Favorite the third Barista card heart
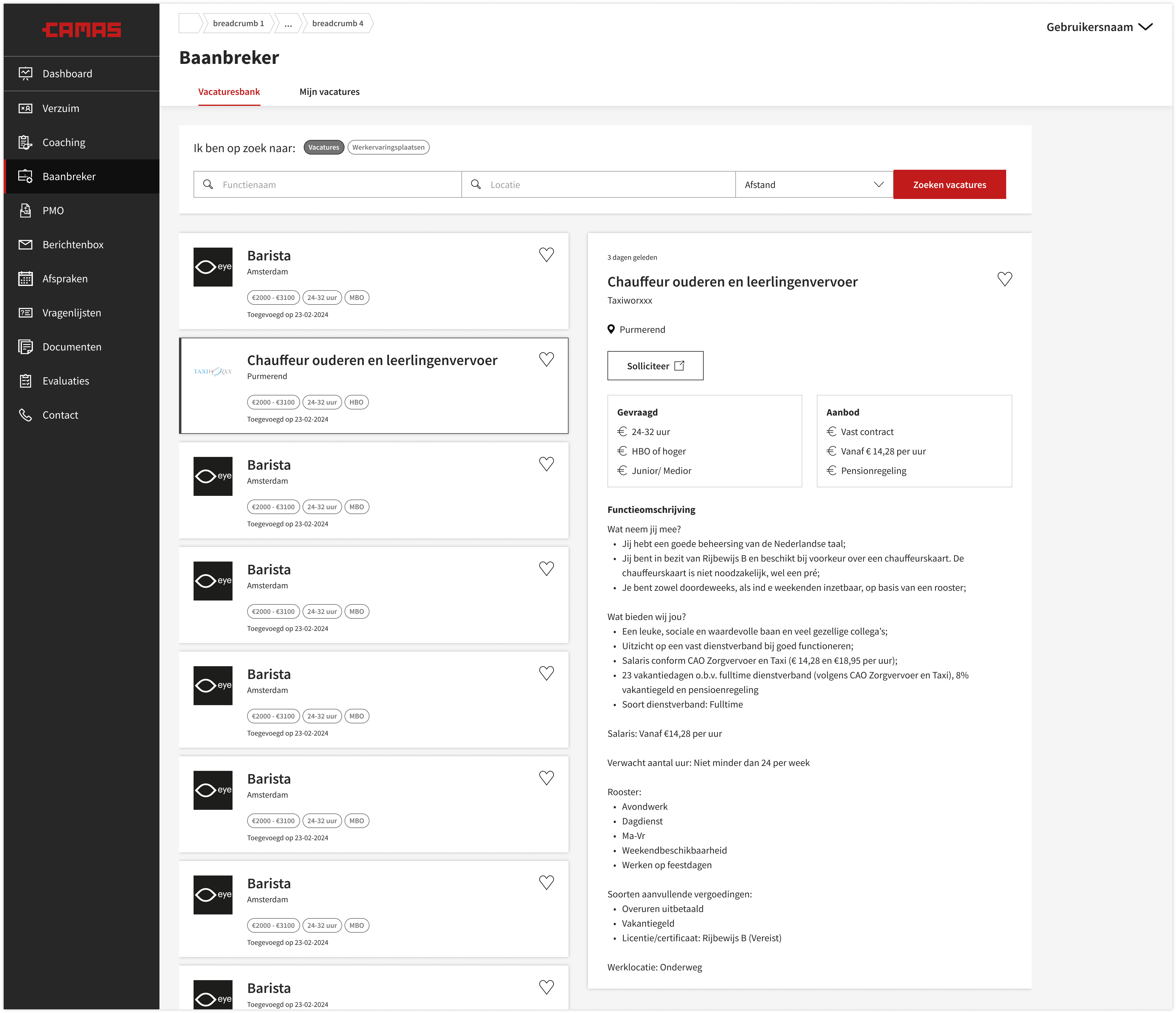This screenshot has width=1176, height=1013. pos(547,568)
